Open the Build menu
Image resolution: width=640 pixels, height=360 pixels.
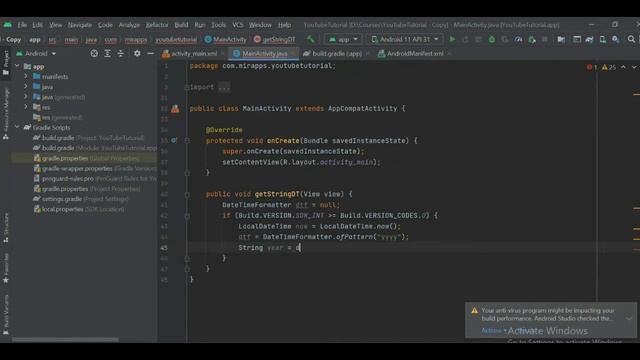point(181,25)
